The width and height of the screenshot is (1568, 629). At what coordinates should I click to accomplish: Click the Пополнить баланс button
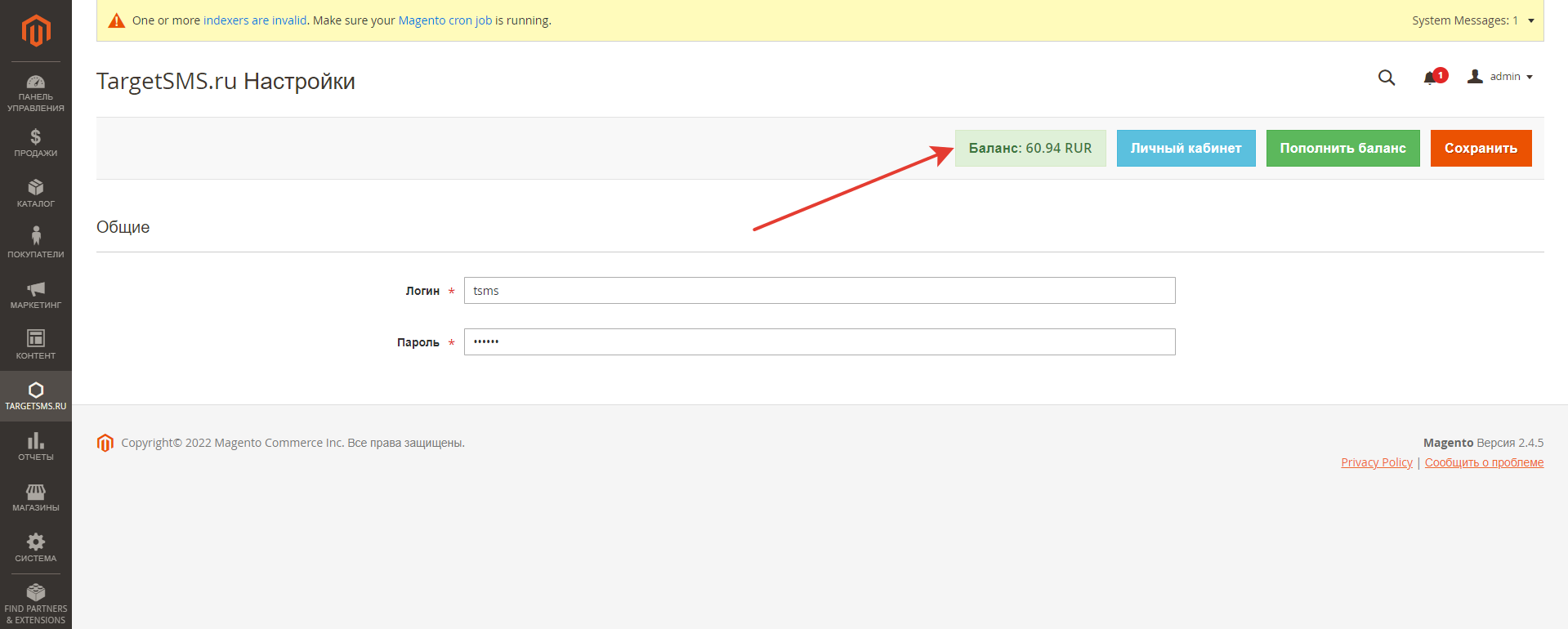click(x=1343, y=148)
